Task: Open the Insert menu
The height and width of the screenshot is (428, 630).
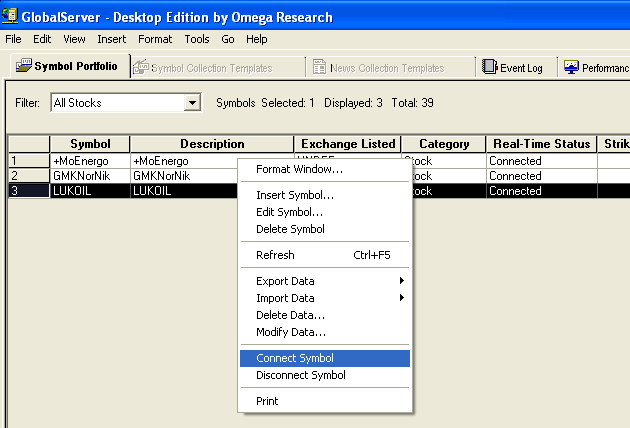Action: tap(111, 39)
